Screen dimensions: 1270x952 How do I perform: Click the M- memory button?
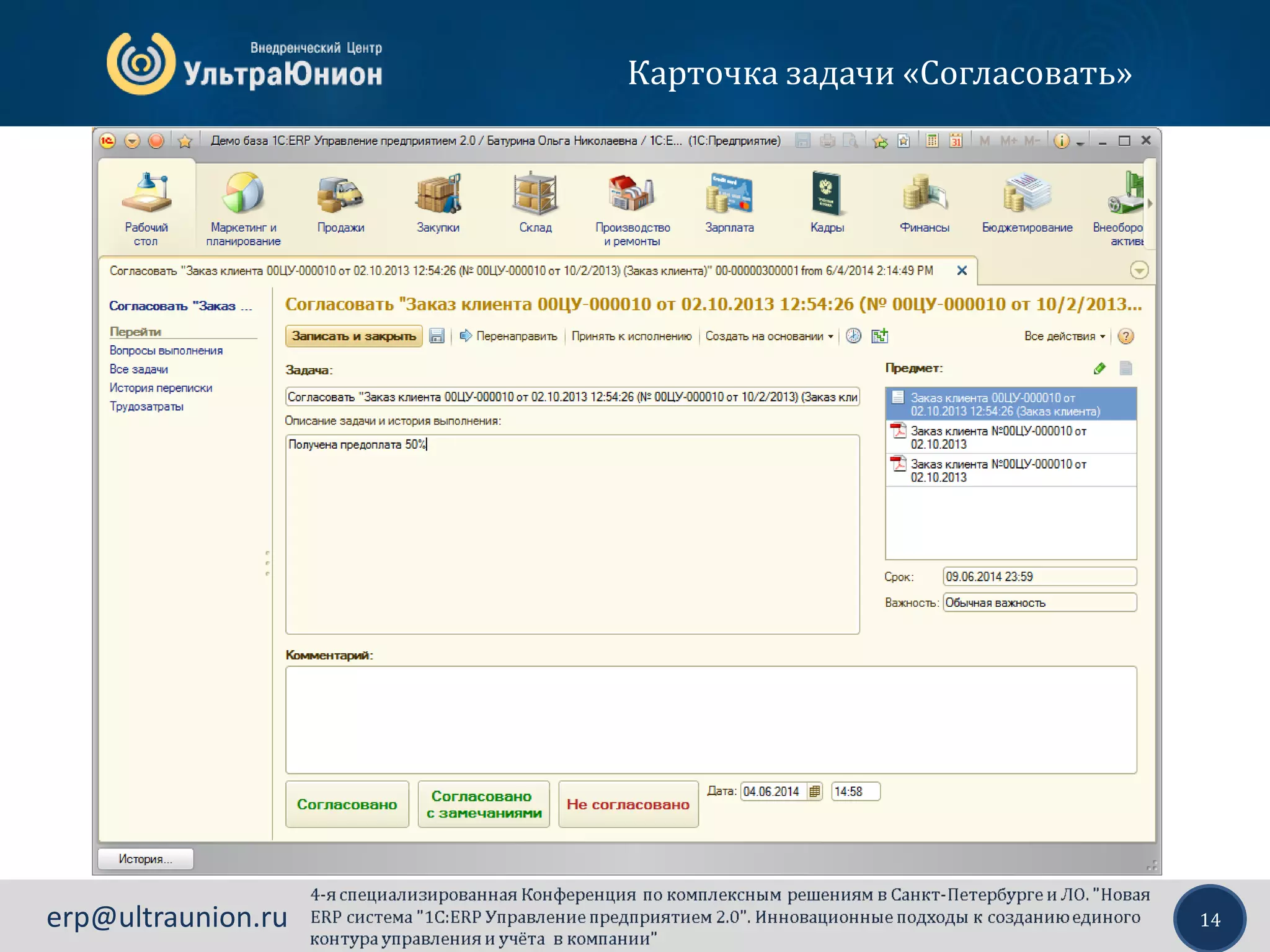click(1031, 141)
